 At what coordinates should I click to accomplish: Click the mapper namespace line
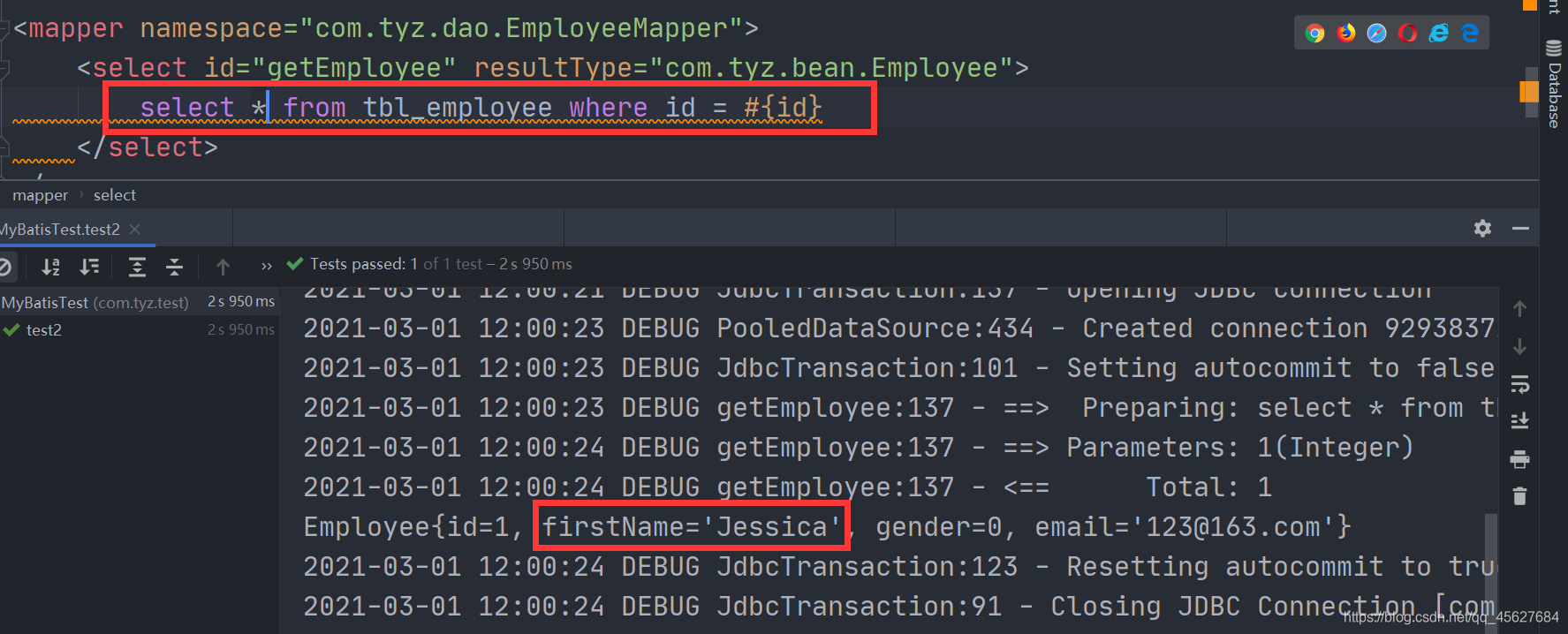pyautogui.click(x=386, y=28)
